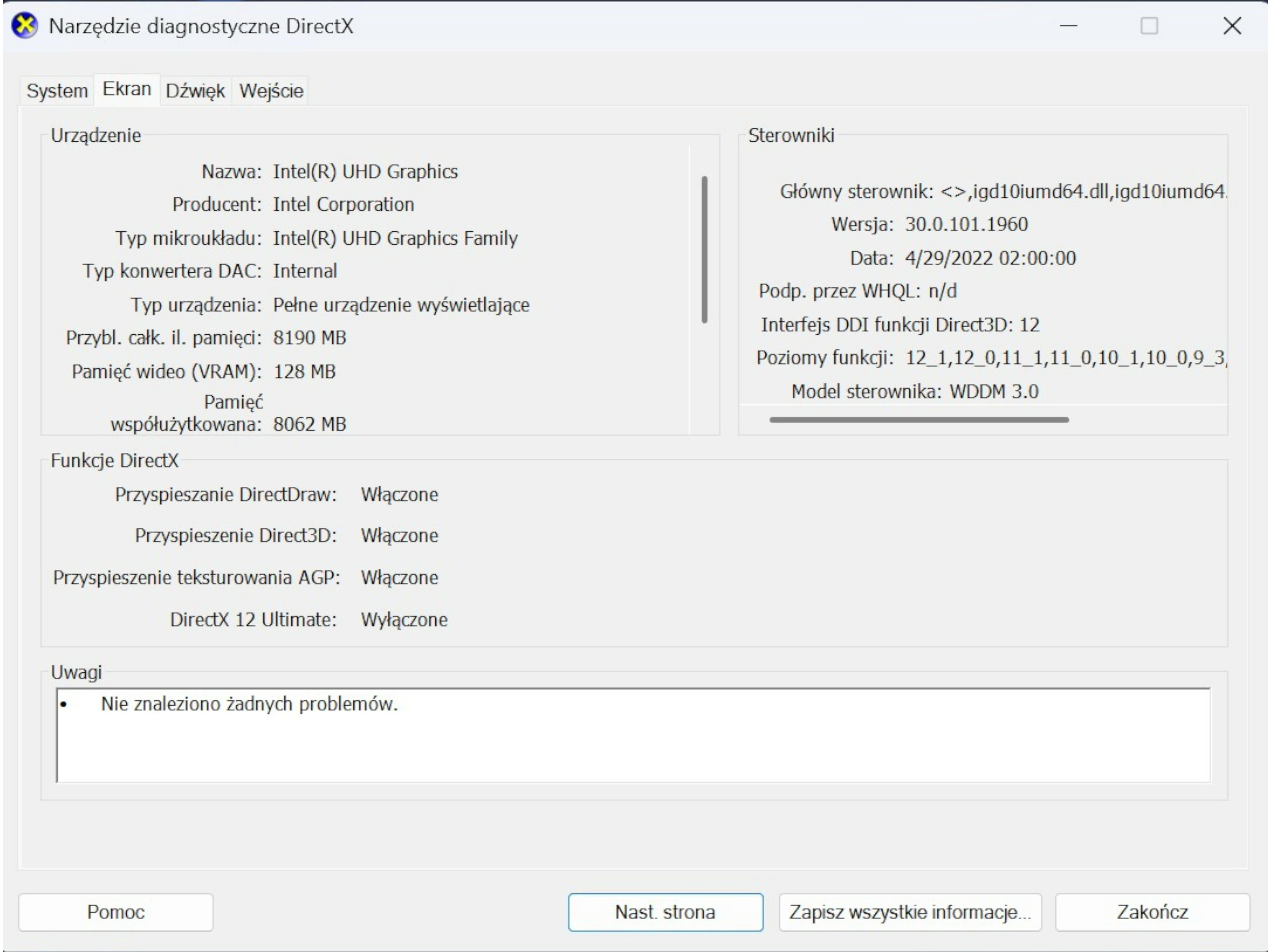Image resolution: width=1270 pixels, height=952 pixels.
Task: Click the Zakończ button
Action: pyautogui.click(x=1152, y=912)
